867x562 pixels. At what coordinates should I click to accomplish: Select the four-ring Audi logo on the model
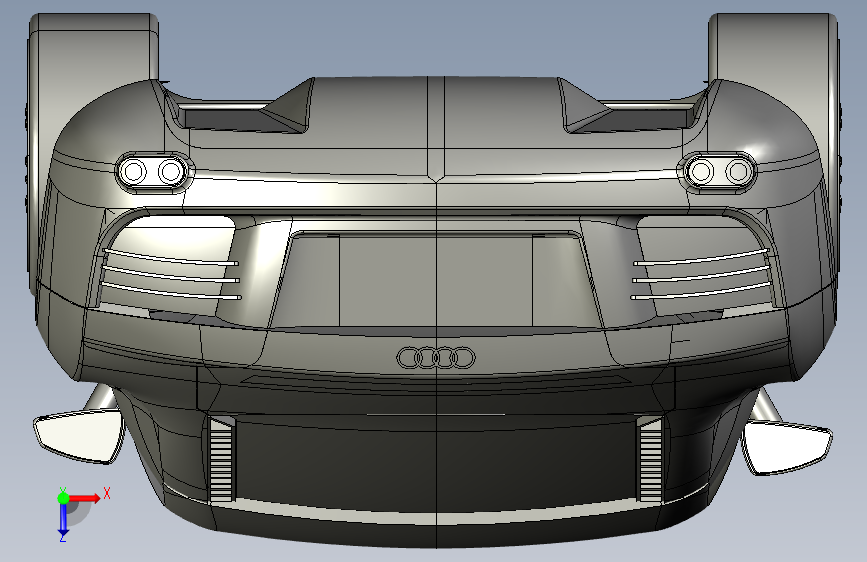pyautogui.click(x=436, y=358)
